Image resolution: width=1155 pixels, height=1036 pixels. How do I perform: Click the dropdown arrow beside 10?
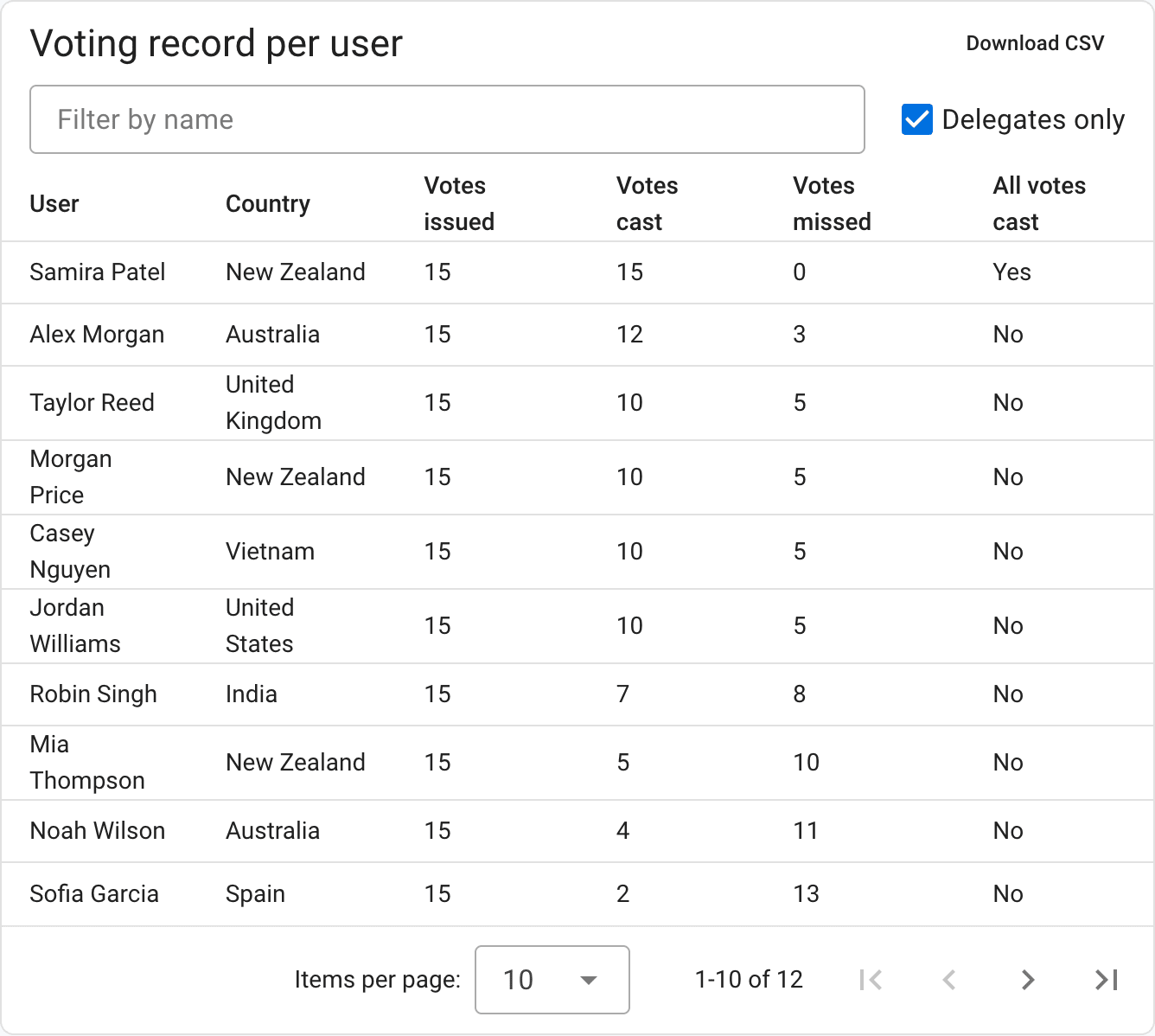pos(589,980)
